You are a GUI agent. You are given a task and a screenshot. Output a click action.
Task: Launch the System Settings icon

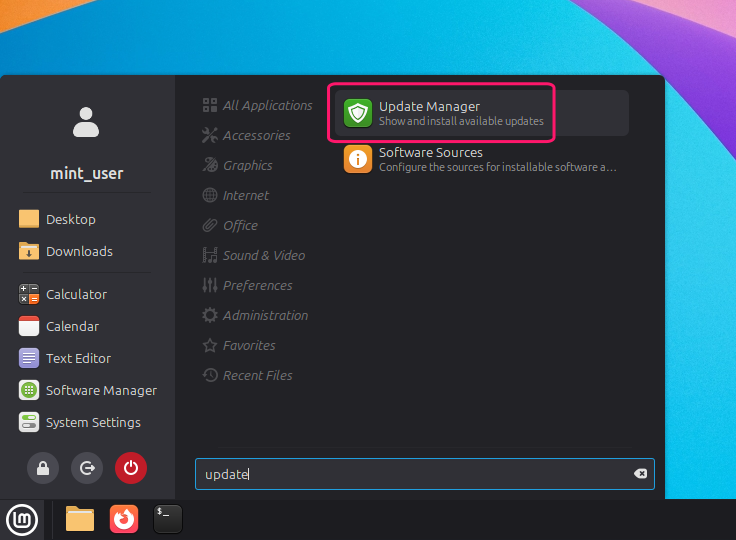tap(29, 422)
